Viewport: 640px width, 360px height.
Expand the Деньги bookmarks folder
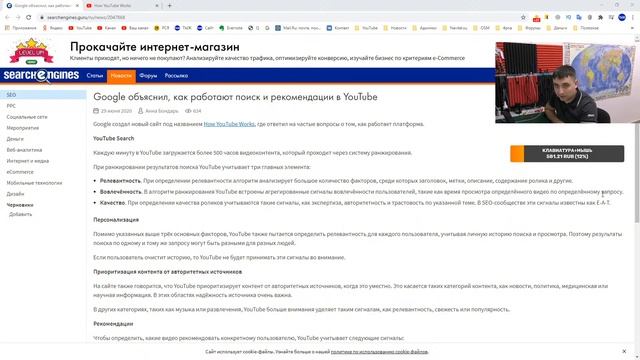tap(557, 28)
